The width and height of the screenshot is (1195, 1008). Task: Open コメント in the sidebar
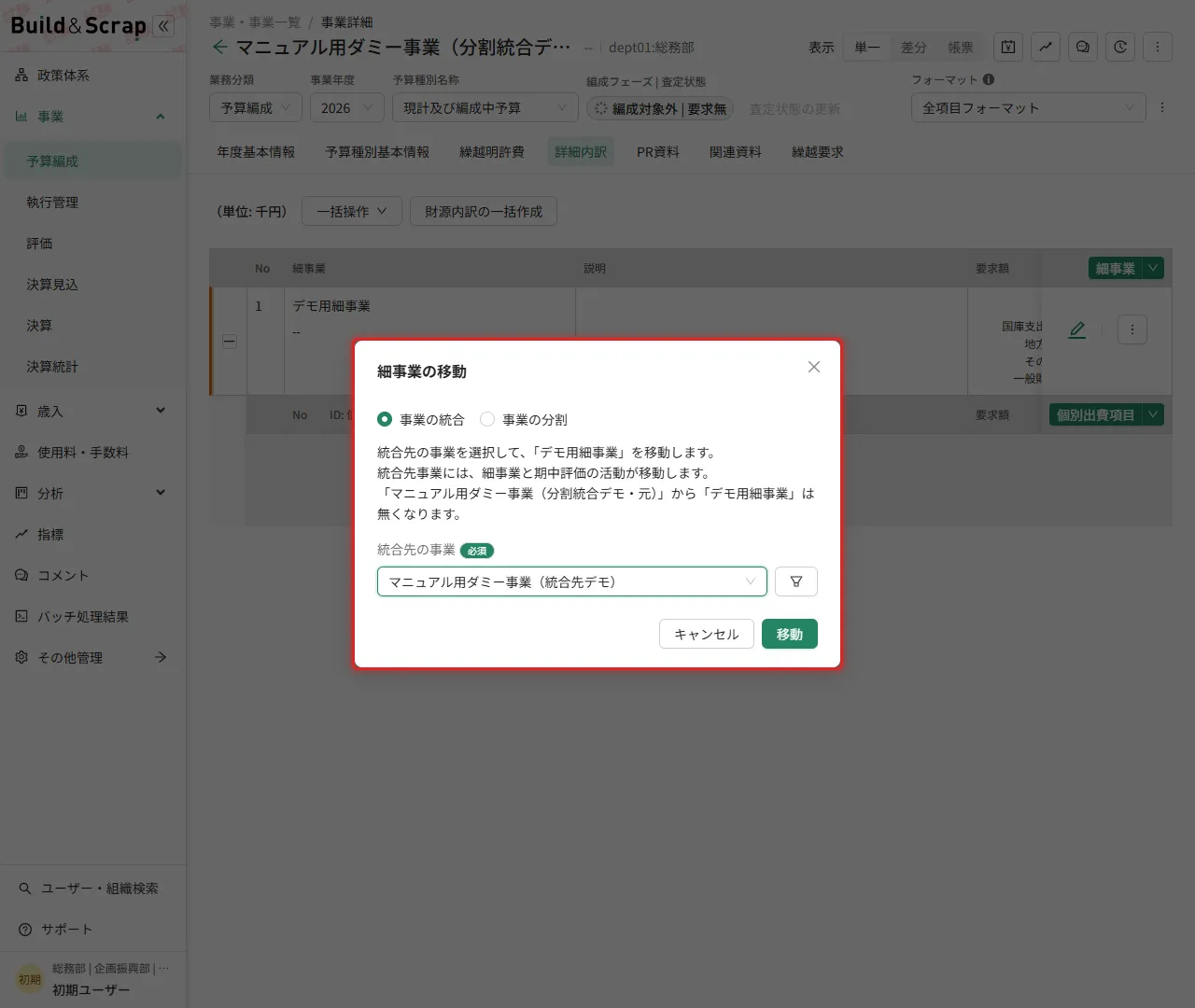pos(92,575)
